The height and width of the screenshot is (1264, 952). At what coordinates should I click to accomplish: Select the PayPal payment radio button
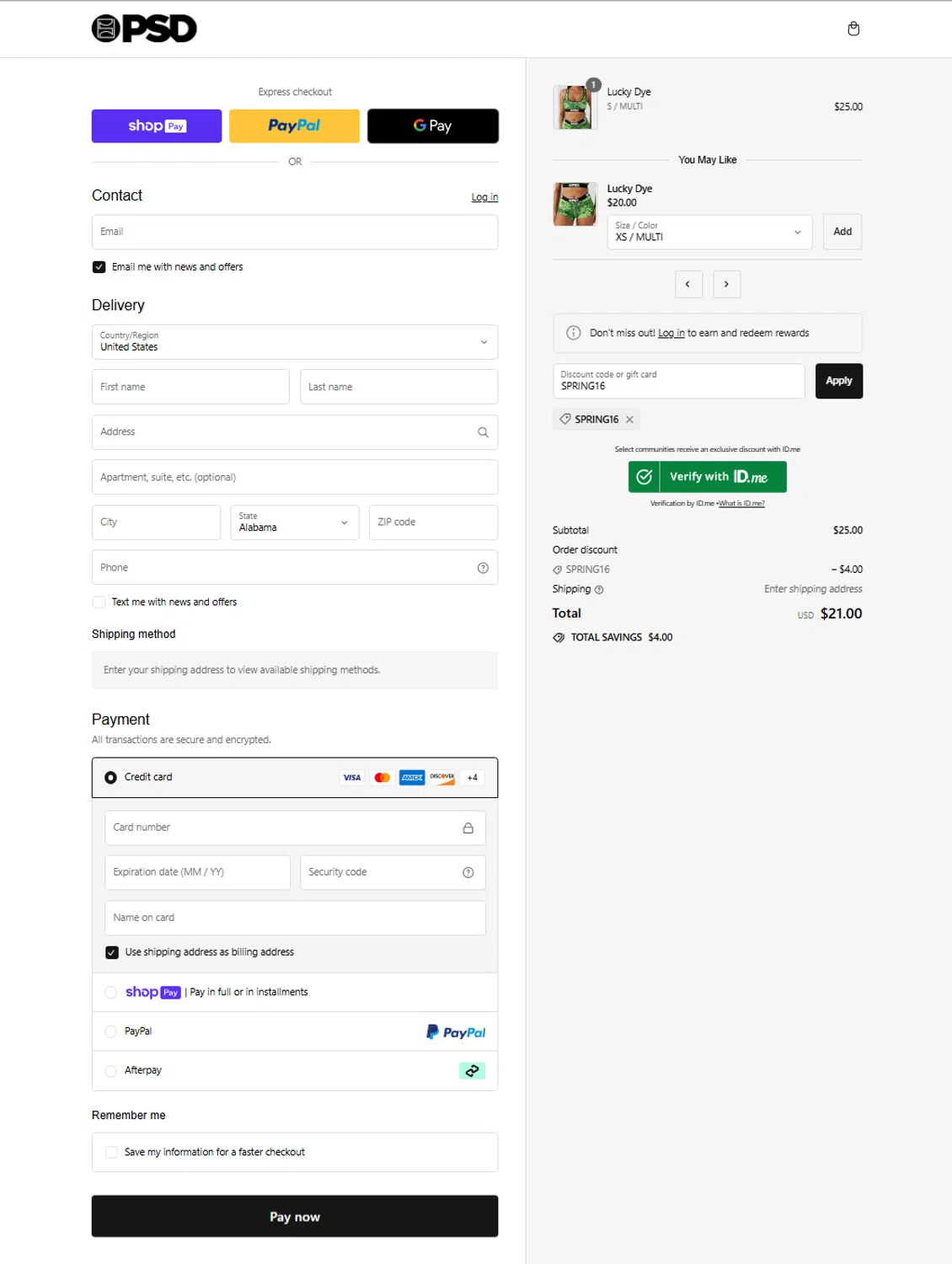110,1031
